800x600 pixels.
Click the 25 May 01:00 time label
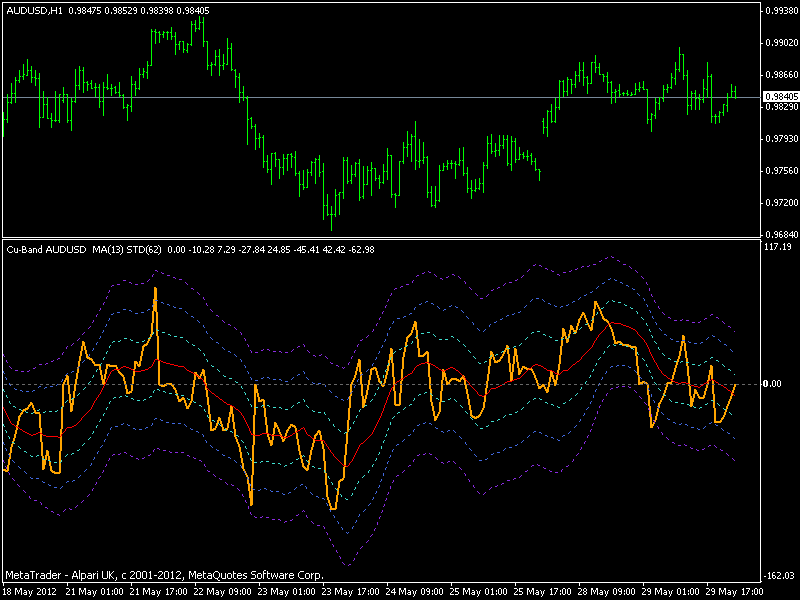tap(482, 591)
